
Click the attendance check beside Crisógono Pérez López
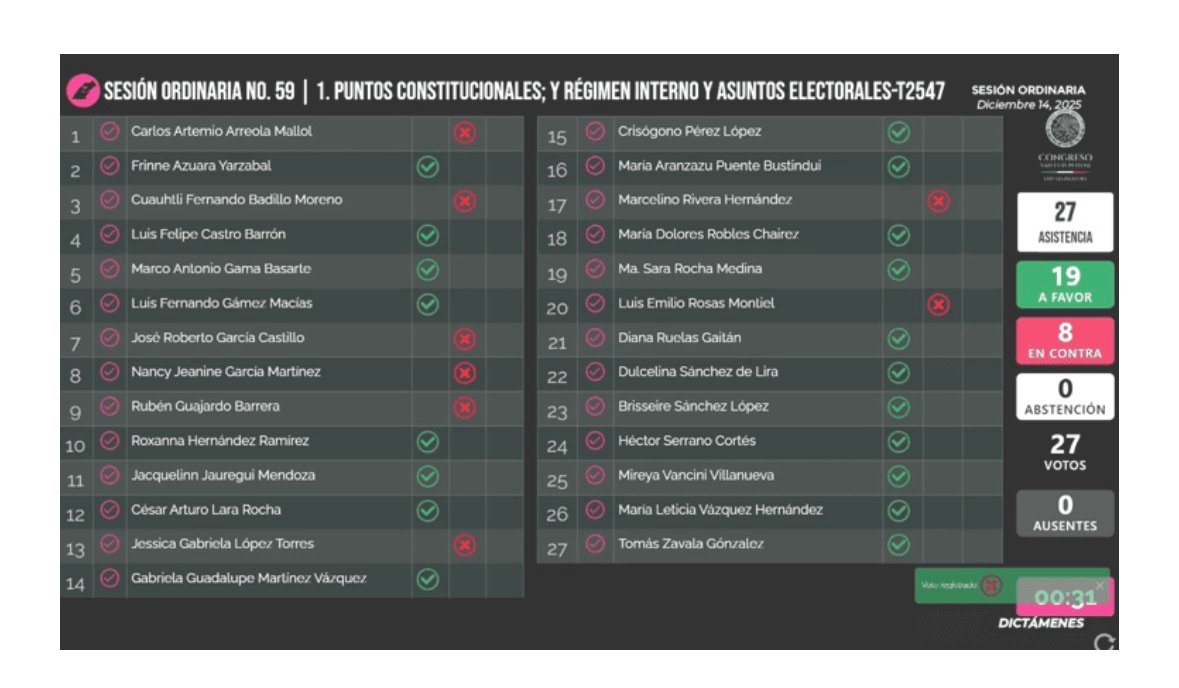595,132
